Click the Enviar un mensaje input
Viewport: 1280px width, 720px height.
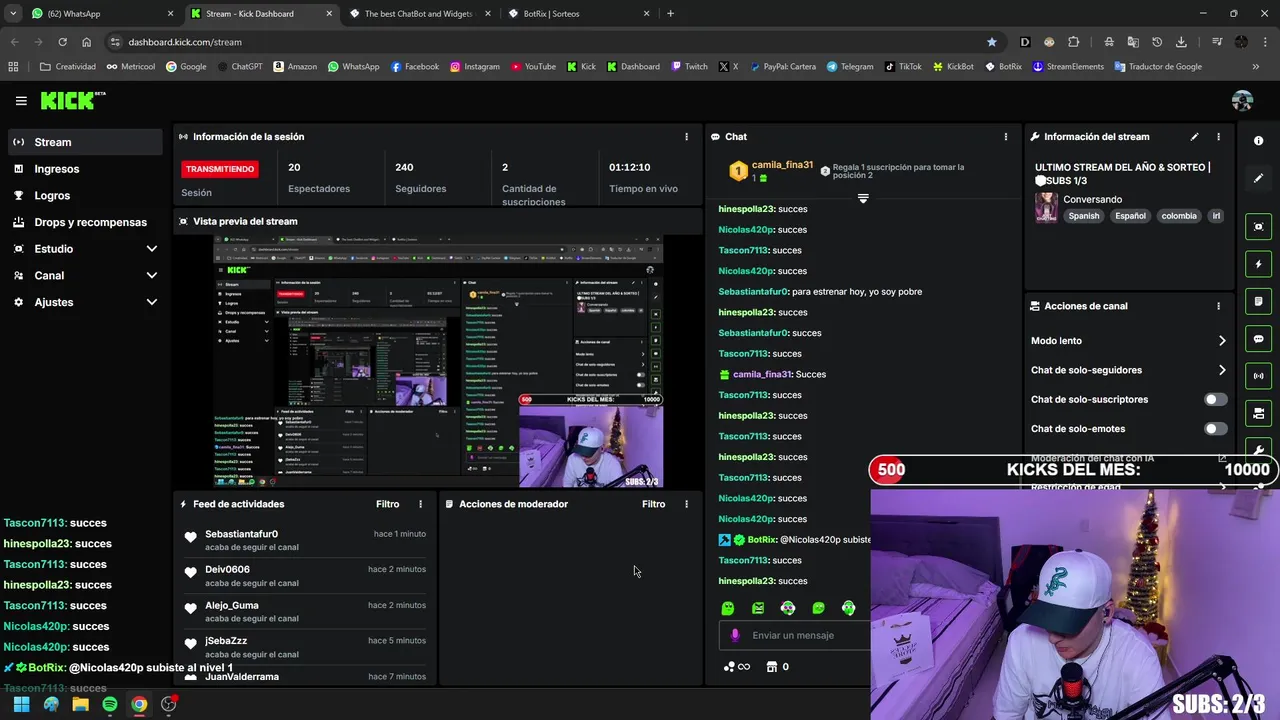(795, 635)
